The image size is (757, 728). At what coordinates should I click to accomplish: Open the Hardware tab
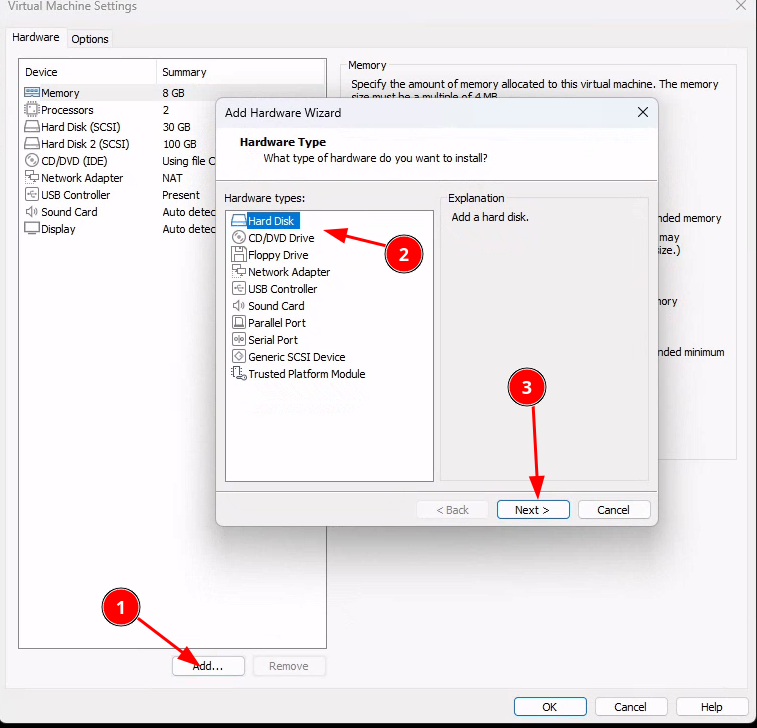36,38
